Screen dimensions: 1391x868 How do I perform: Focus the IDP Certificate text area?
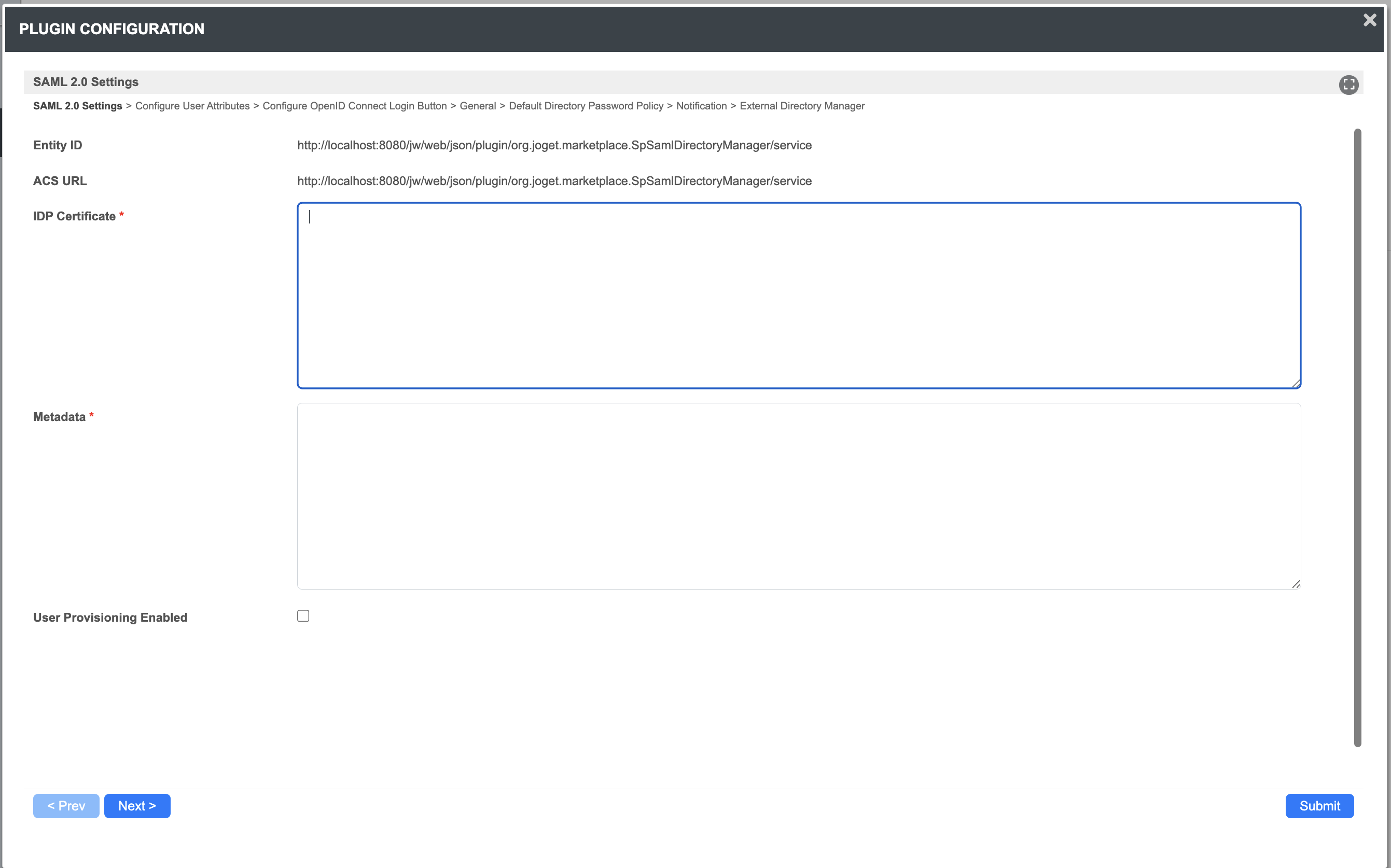(x=799, y=296)
